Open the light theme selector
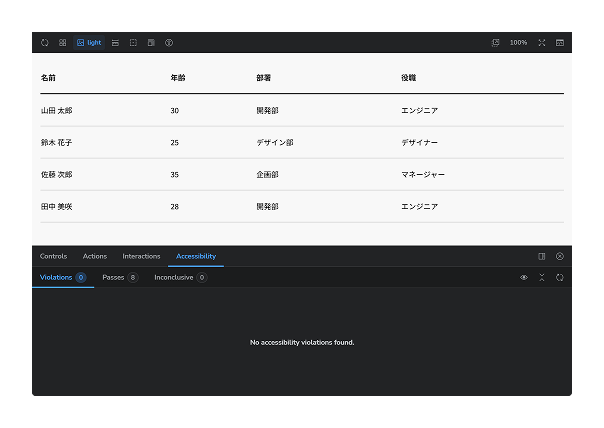This screenshot has width=604, height=428. pos(89,43)
